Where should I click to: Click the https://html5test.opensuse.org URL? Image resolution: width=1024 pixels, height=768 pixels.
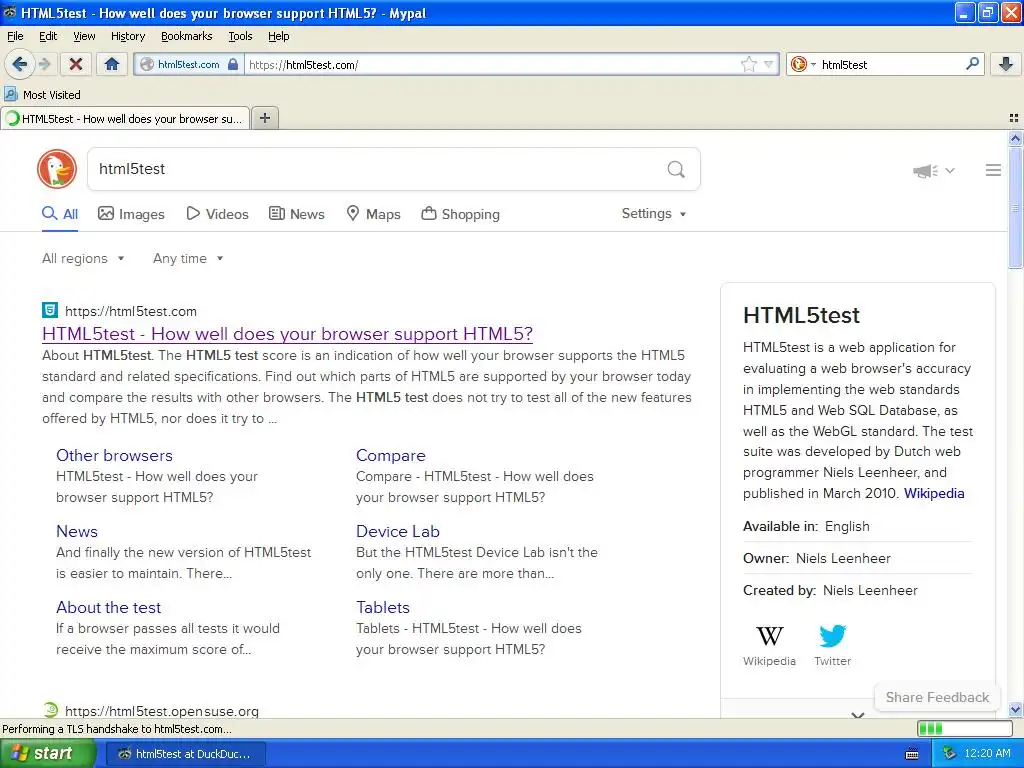tap(162, 711)
